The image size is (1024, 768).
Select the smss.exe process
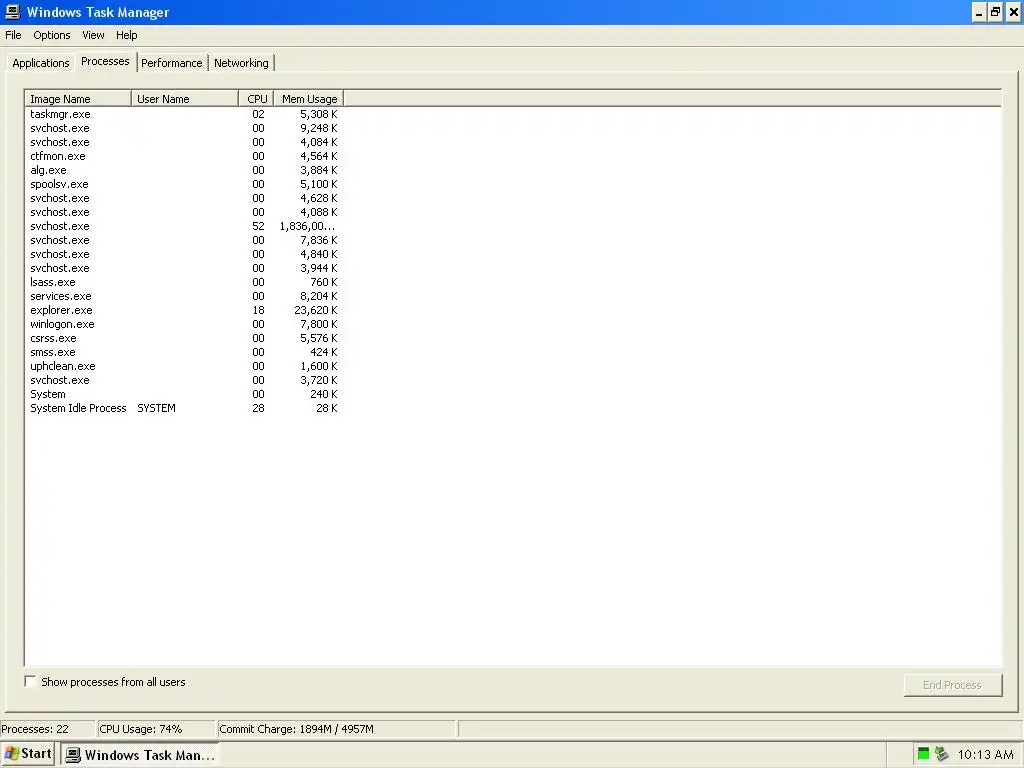click(x=184, y=353)
